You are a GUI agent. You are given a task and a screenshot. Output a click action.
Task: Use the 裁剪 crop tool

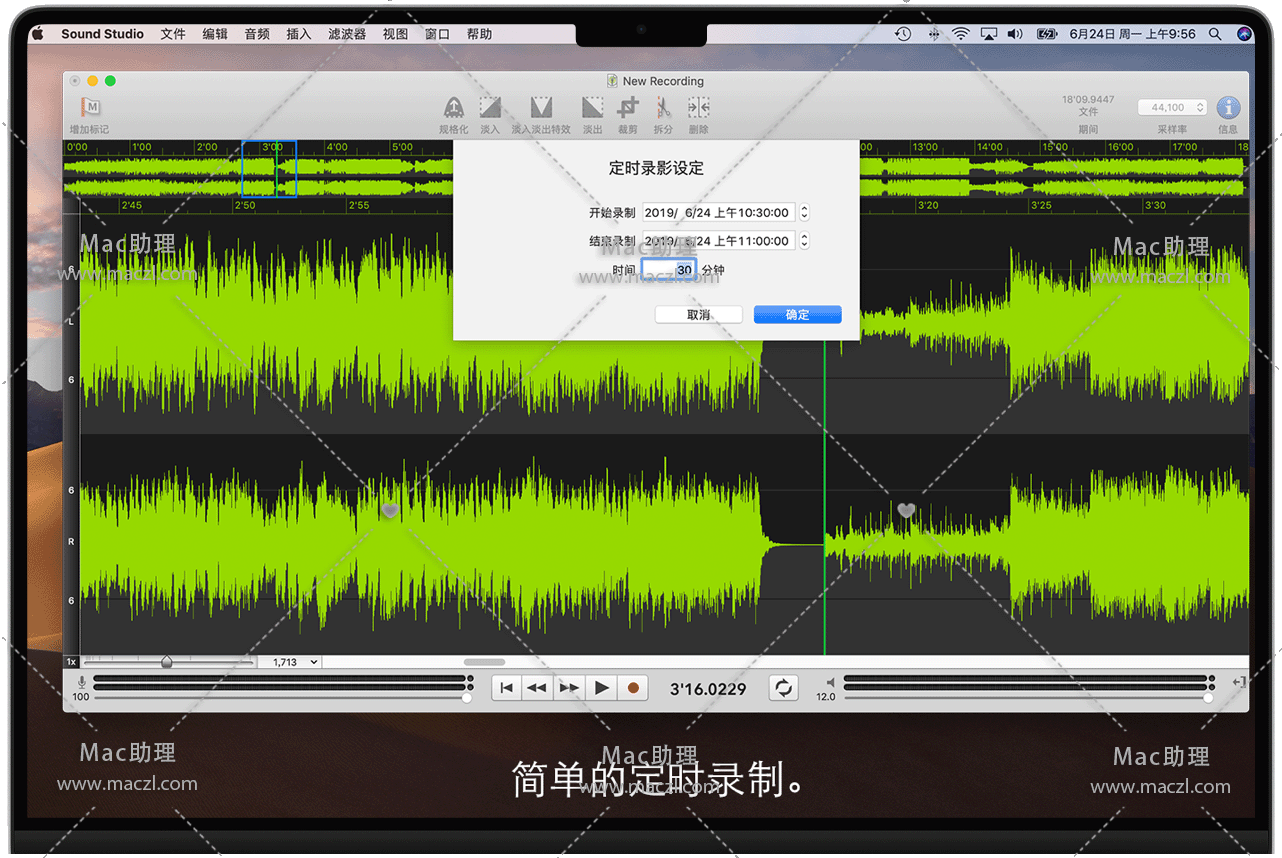tap(627, 108)
